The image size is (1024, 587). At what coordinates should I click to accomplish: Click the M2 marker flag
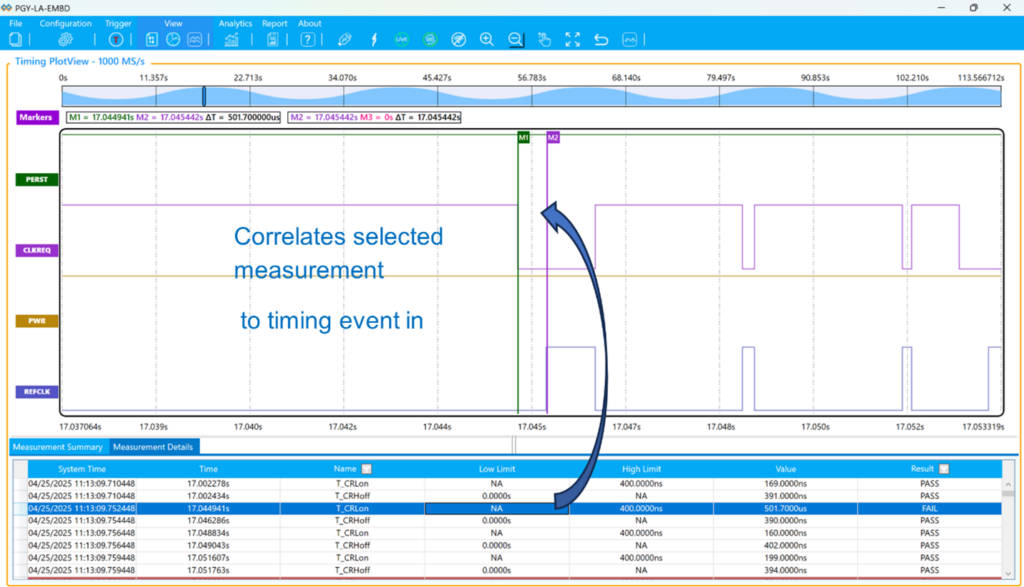click(553, 137)
